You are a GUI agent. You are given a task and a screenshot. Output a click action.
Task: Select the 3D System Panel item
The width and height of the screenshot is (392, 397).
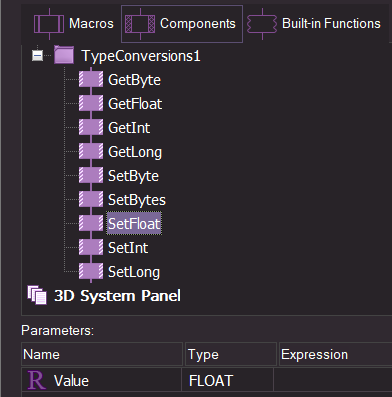click(117, 296)
